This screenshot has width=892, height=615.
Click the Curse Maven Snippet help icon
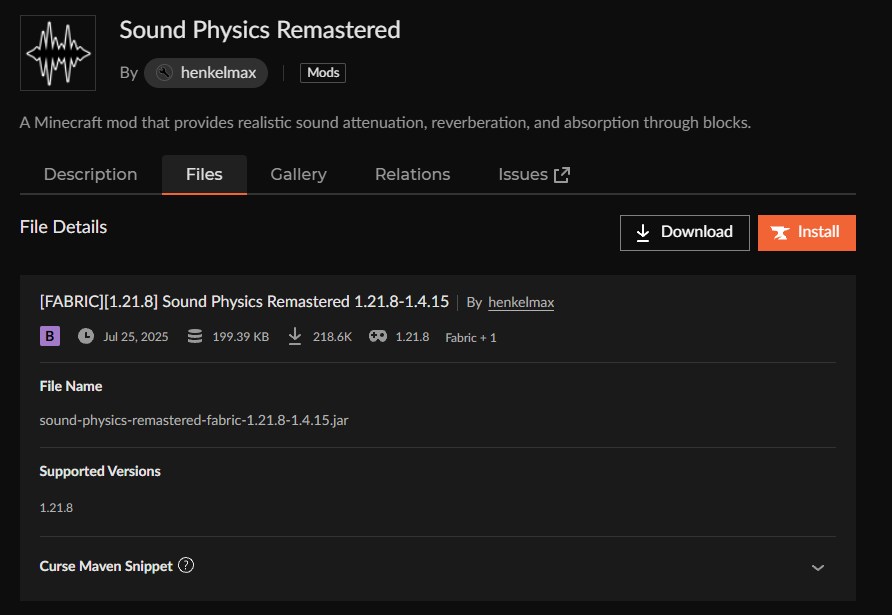tap(185, 565)
